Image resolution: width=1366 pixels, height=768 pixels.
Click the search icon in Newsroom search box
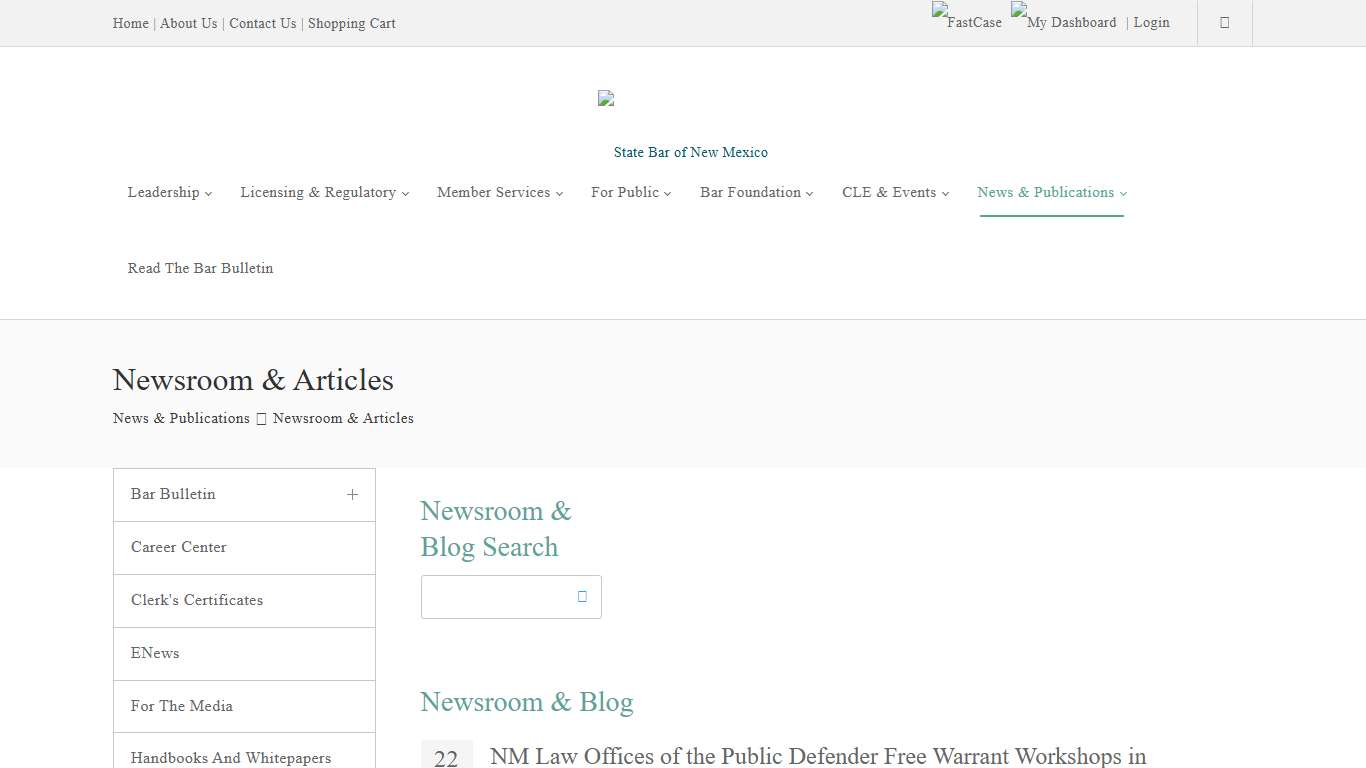581,596
